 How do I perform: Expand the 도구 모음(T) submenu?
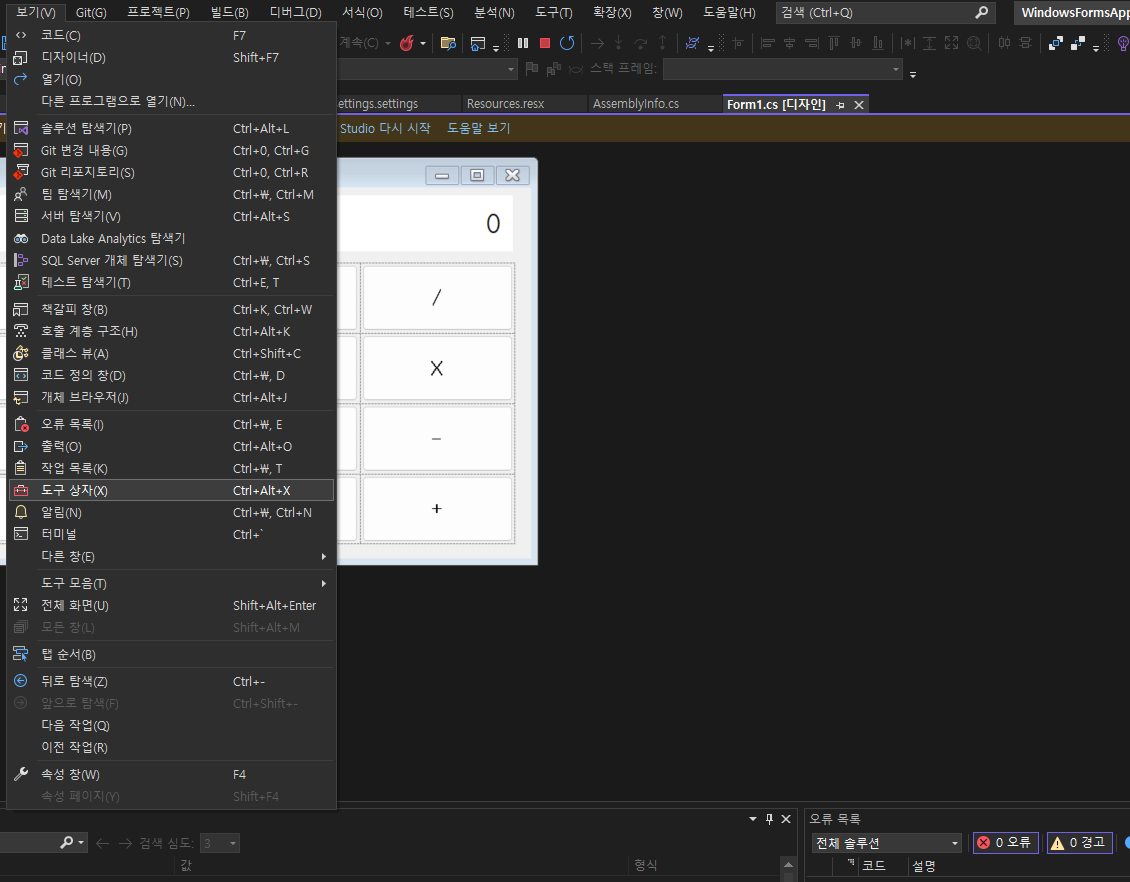(171, 583)
